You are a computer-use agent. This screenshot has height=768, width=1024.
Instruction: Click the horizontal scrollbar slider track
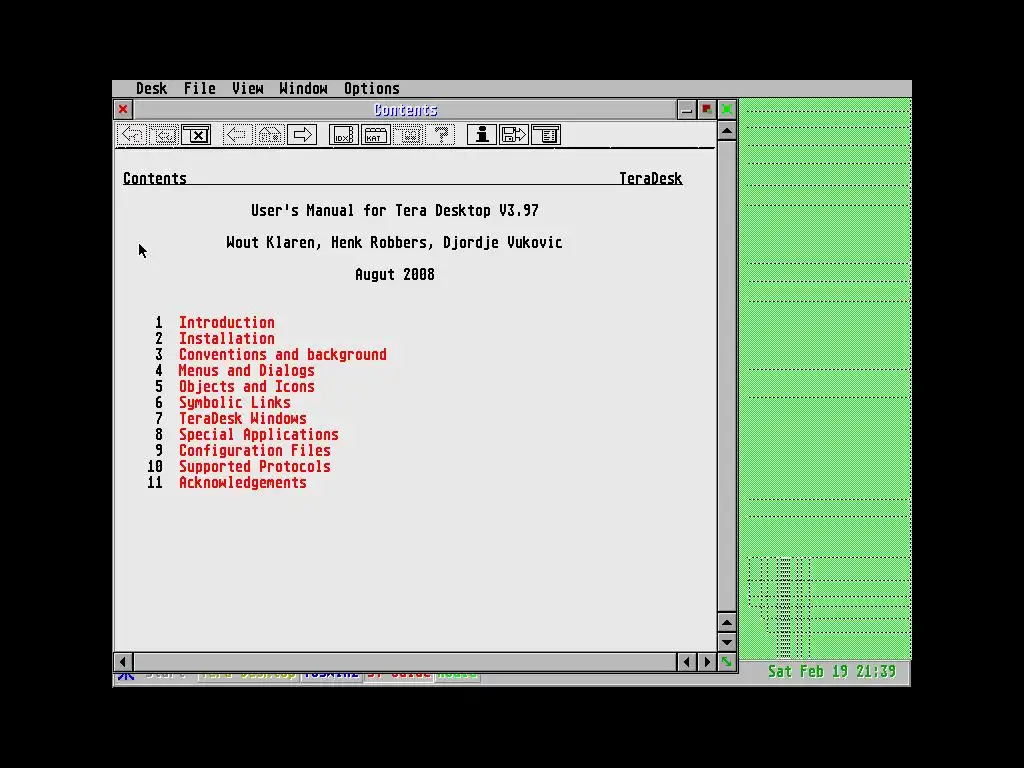click(x=405, y=662)
